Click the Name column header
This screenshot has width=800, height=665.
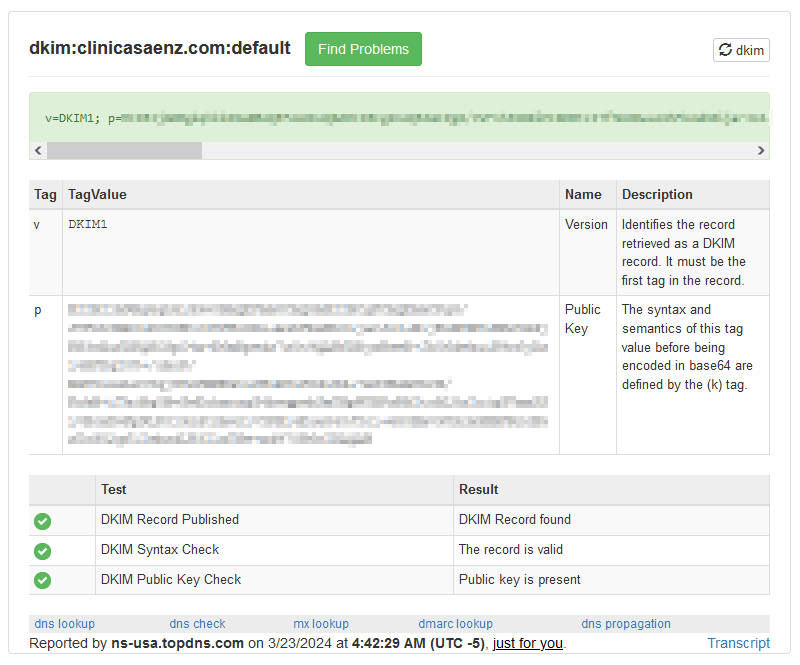click(588, 194)
